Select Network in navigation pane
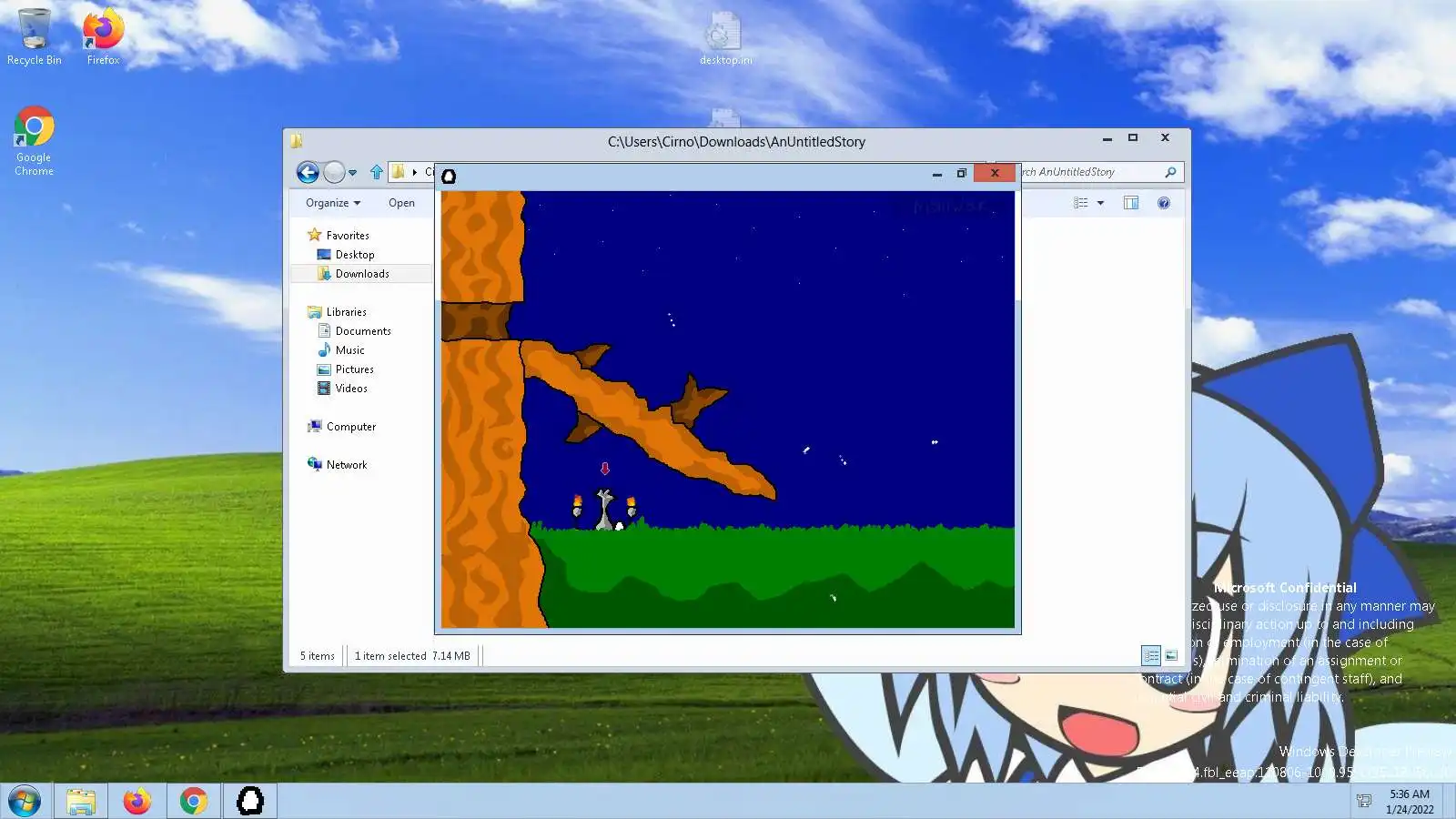The image size is (1456, 819). tap(338, 465)
